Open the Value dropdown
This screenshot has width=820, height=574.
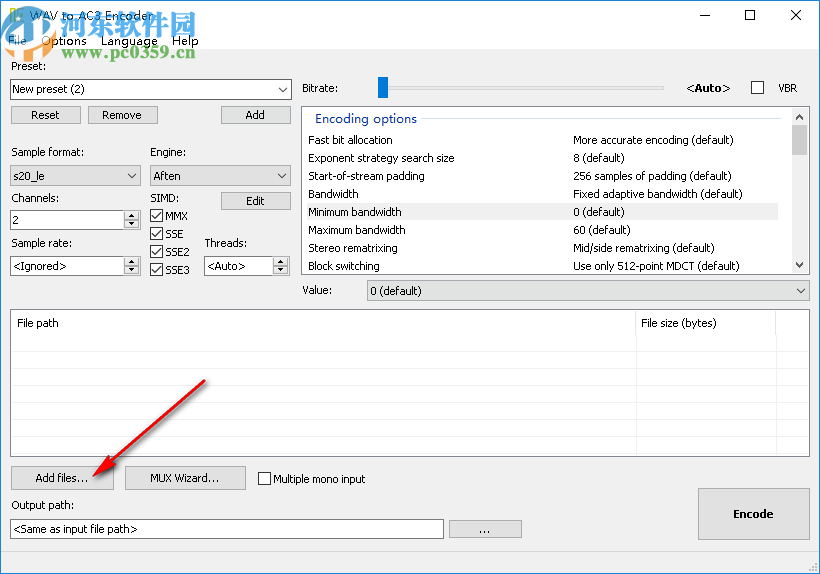(x=588, y=291)
